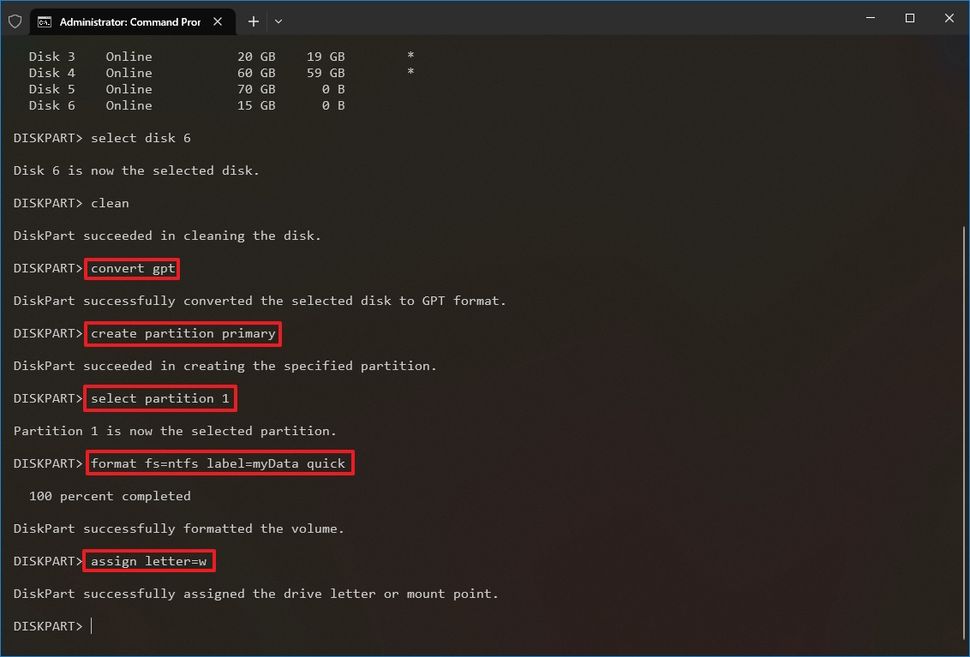Open the tab options dropdown chevron
The height and width of the screenshot is (657, 970).
(278, 20)
